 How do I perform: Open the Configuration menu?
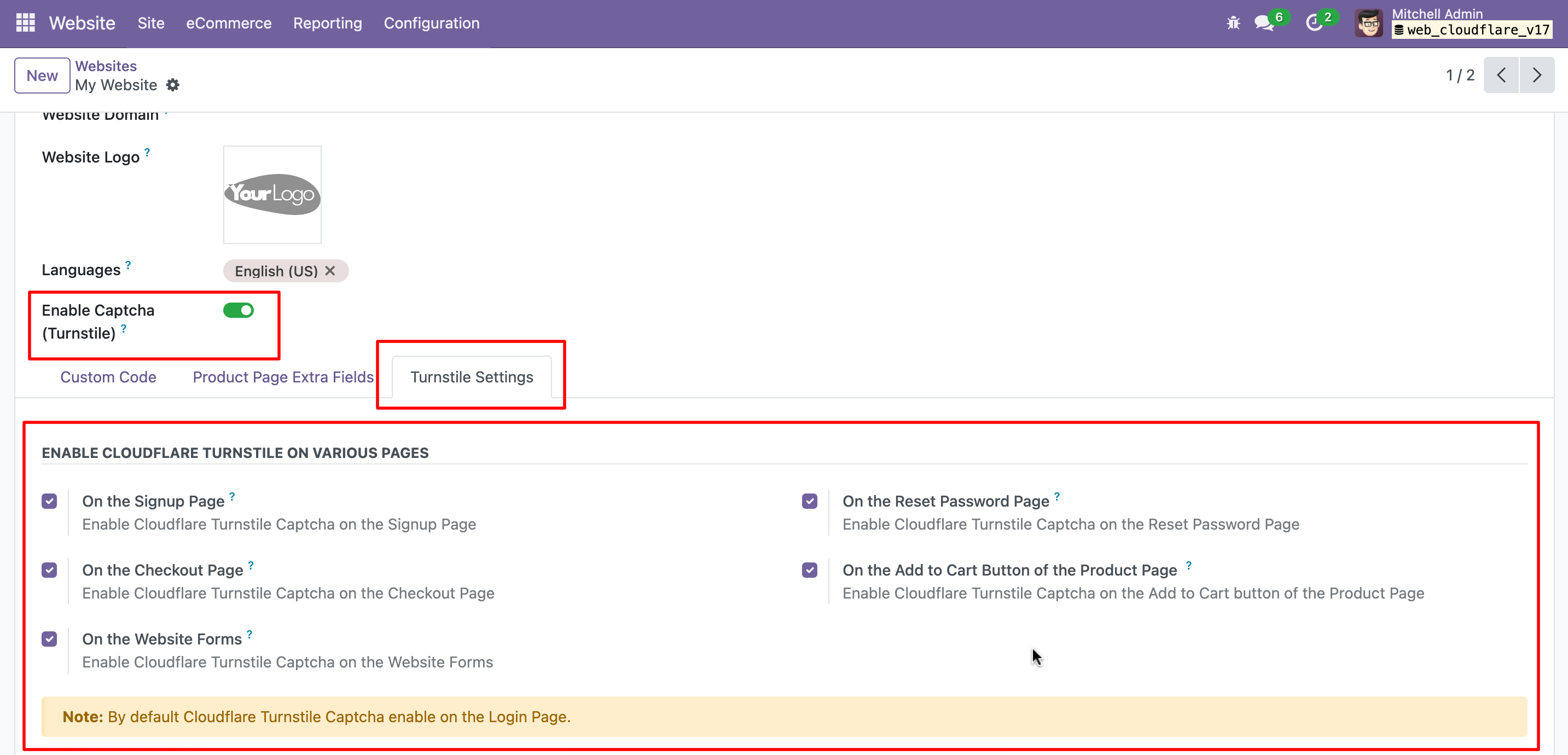(432, 23)
